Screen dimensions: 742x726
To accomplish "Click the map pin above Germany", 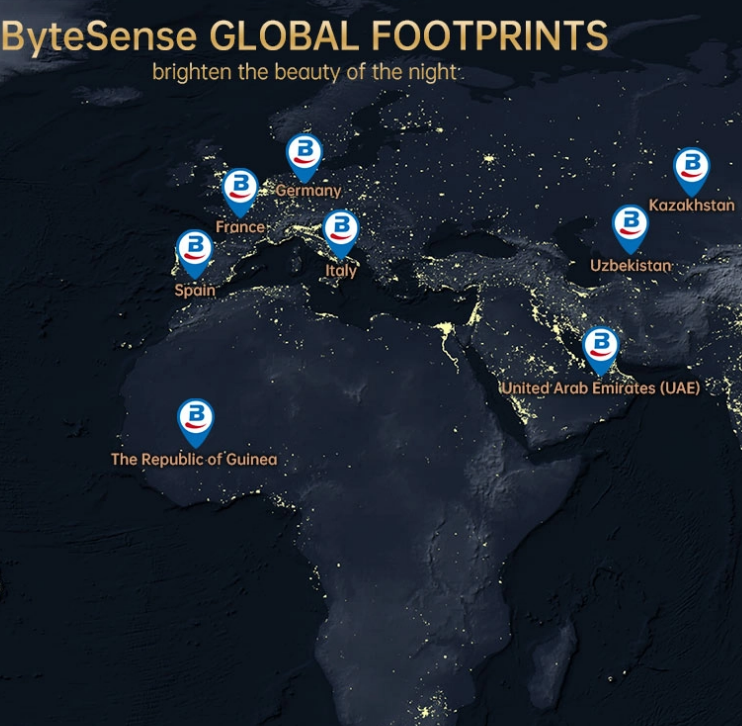I will (304, 158).
